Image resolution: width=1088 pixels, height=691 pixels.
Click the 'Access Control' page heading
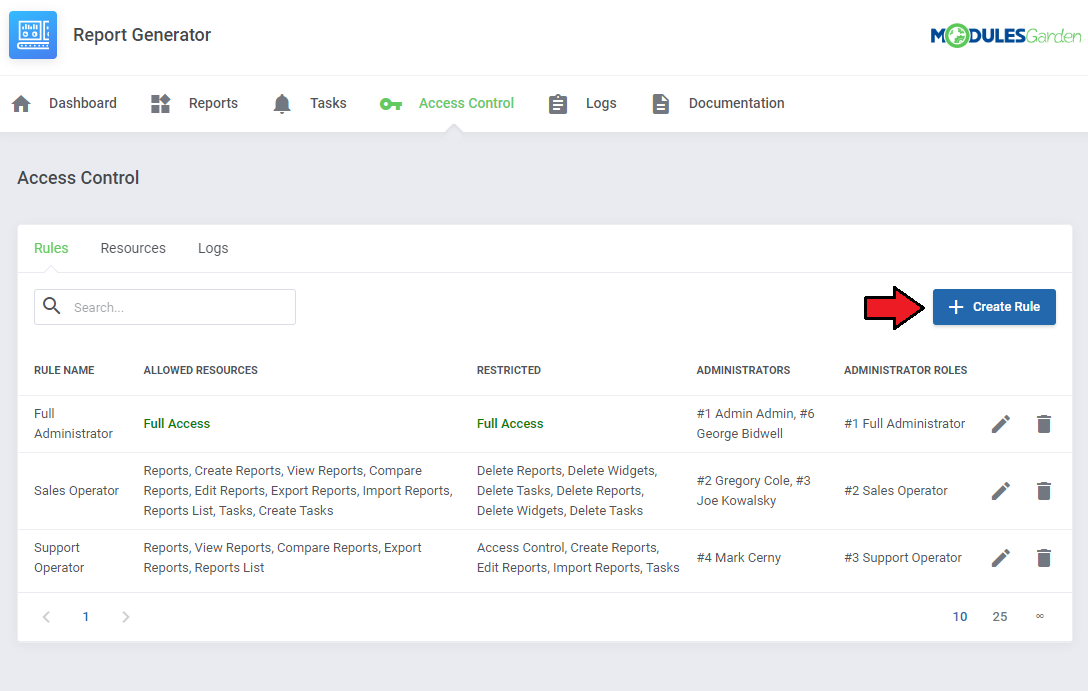click(78, 178)
